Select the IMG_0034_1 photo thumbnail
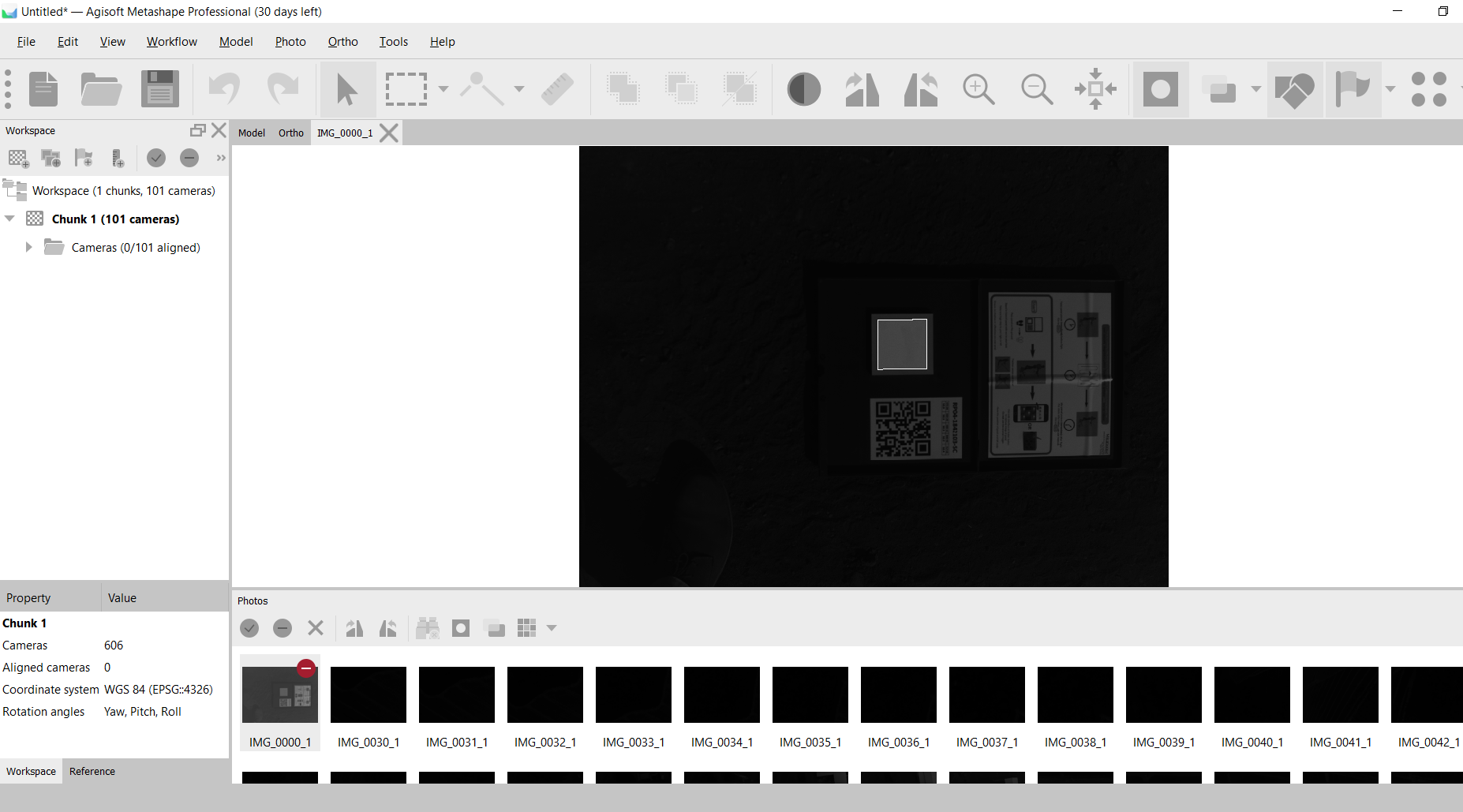The width and height of the screenshot is (1463, 812). pyautogui.click(x=721, y=694)
